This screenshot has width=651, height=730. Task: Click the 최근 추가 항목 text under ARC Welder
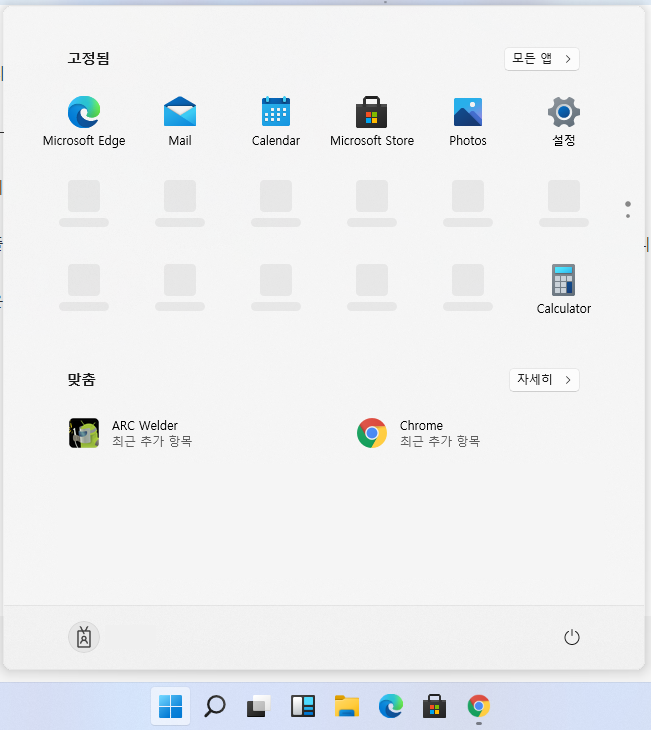pos(152,441)
